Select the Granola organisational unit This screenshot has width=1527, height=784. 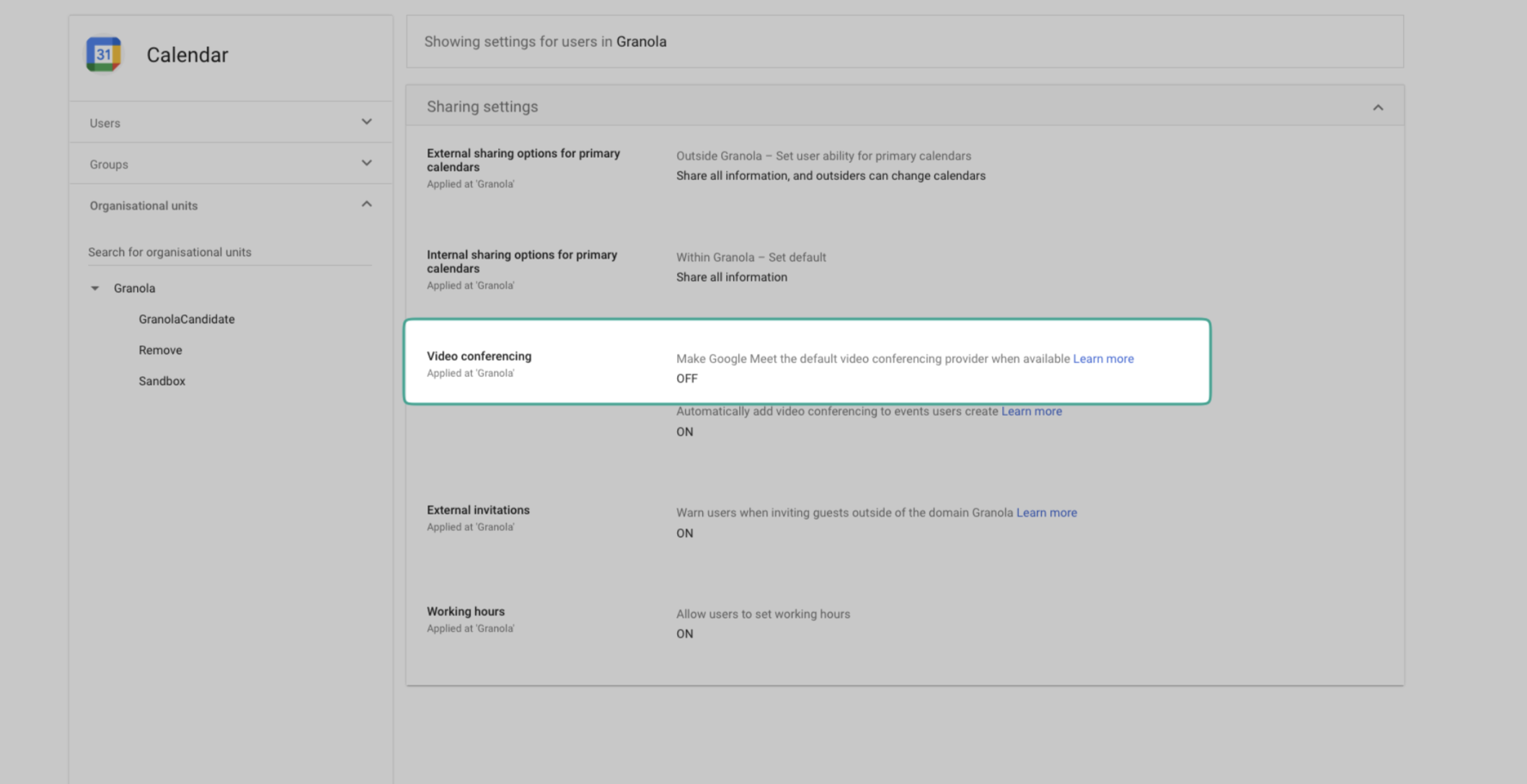click(x=134, y=288)
